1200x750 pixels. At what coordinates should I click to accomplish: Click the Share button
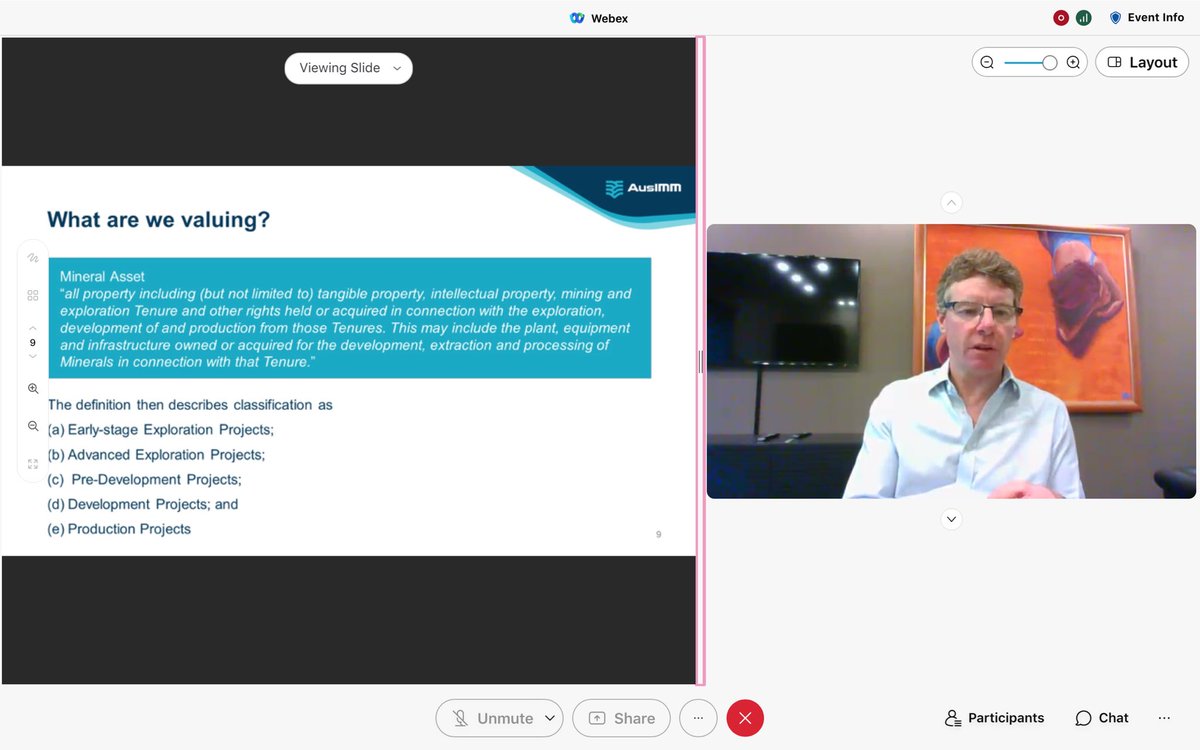coord(621,718)
